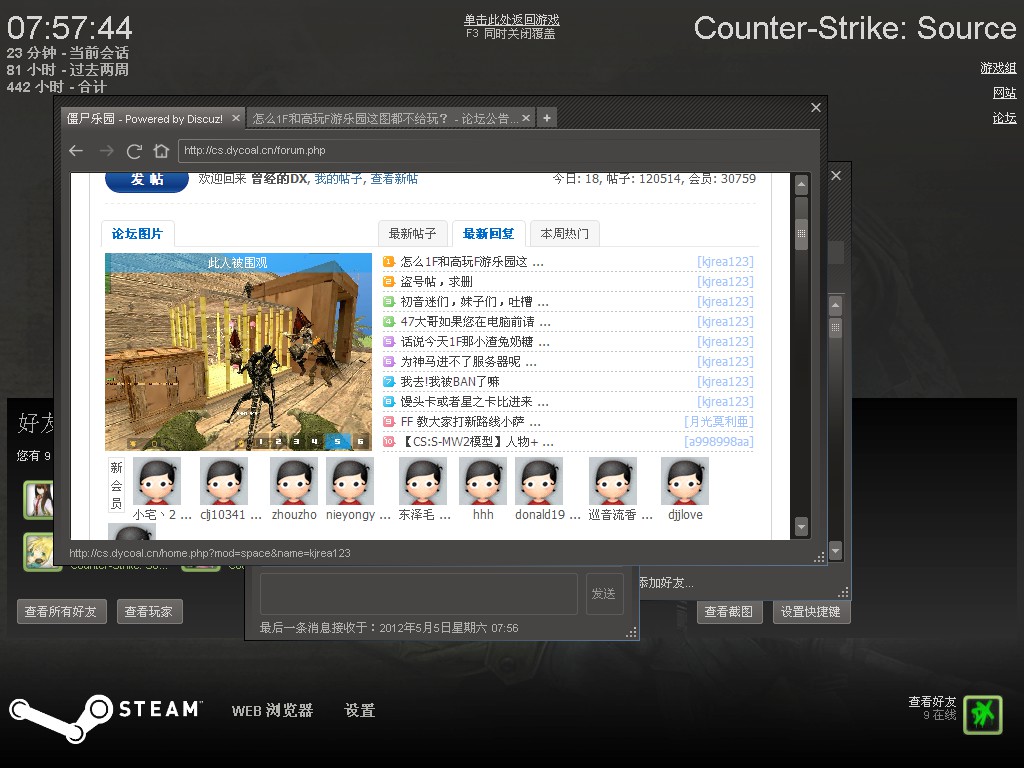This screenshot has height=768, width=1024.
Task: Close the 怎么1F和高玩F游乐园 browser tab
Action: 526,118
